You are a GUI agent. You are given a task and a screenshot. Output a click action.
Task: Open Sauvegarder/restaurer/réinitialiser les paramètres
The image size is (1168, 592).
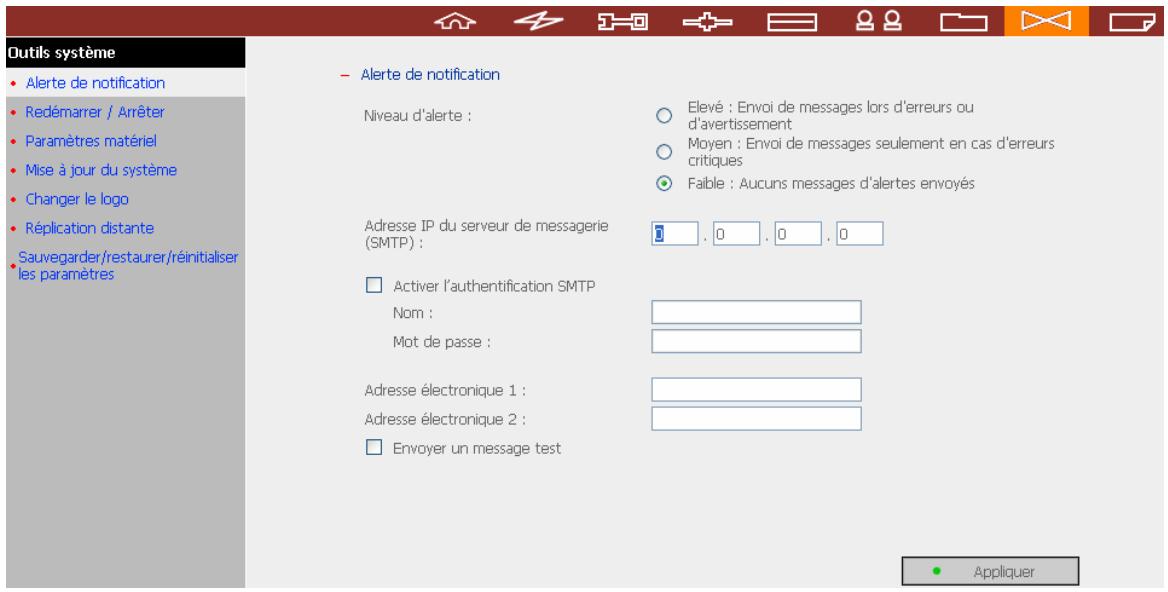coord(128,265)
